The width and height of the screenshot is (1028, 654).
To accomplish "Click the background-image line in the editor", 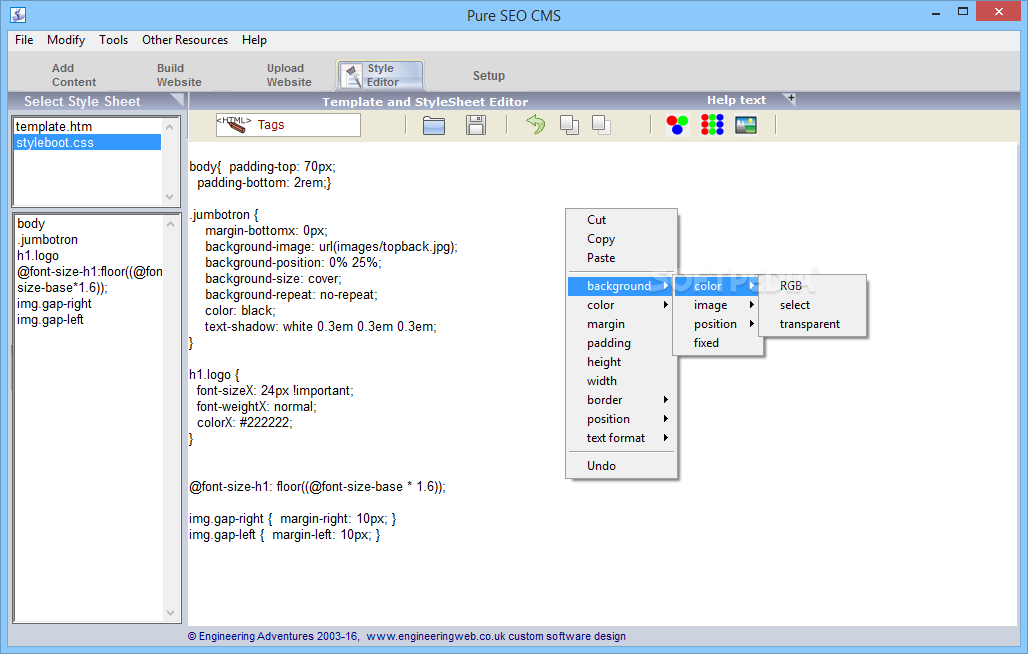I will (331, 246).
